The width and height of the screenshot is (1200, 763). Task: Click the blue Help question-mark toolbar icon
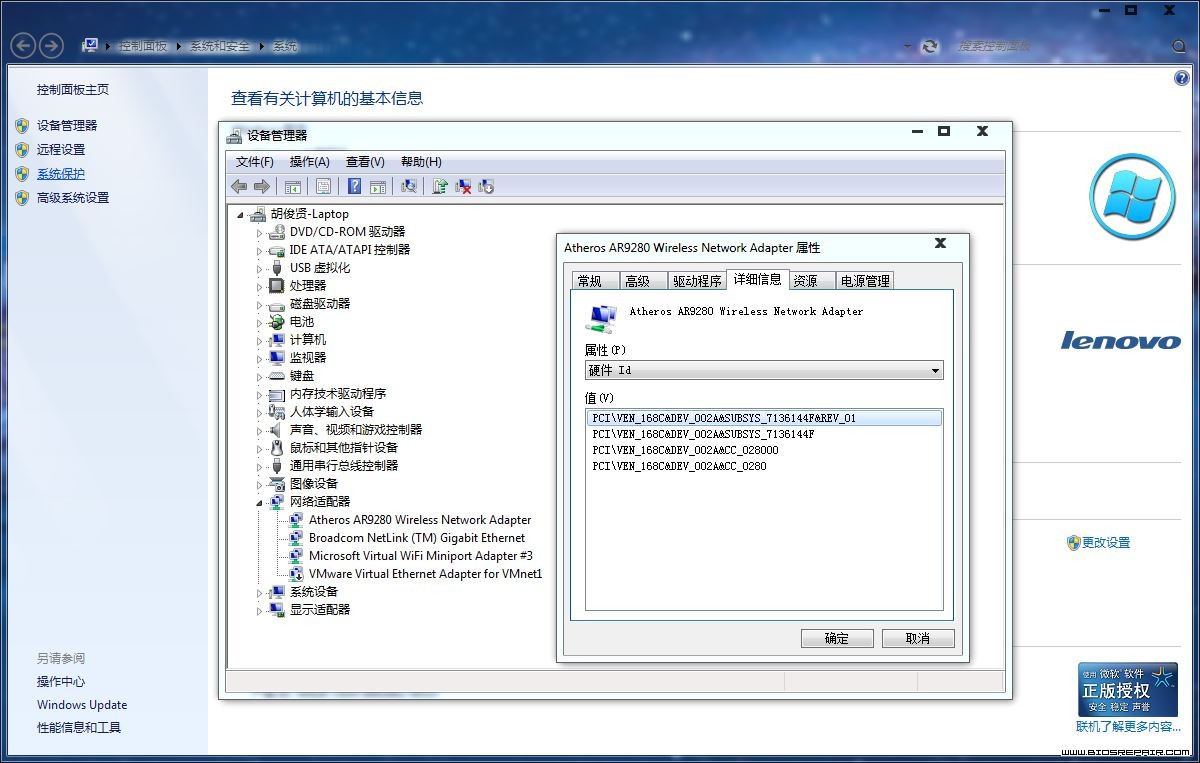coord(354,186)
